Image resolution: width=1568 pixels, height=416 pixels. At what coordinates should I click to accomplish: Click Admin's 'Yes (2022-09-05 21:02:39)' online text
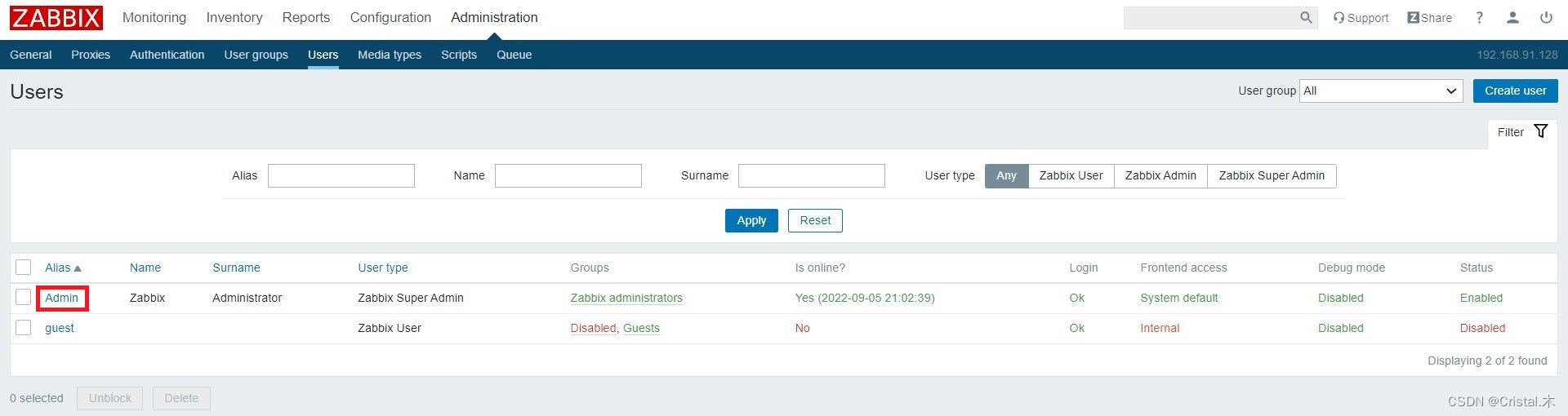click(x=865, y=298)
